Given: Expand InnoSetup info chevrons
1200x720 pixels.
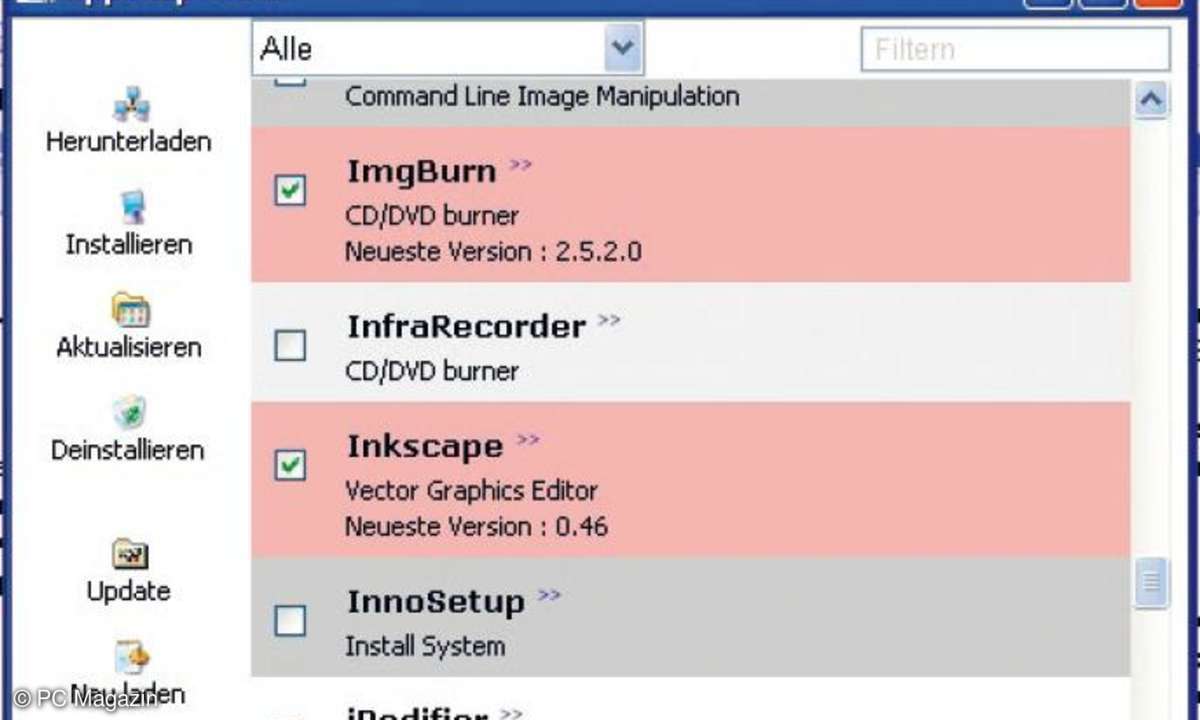Looking at the screenshot, I should (x=549, y=596).
